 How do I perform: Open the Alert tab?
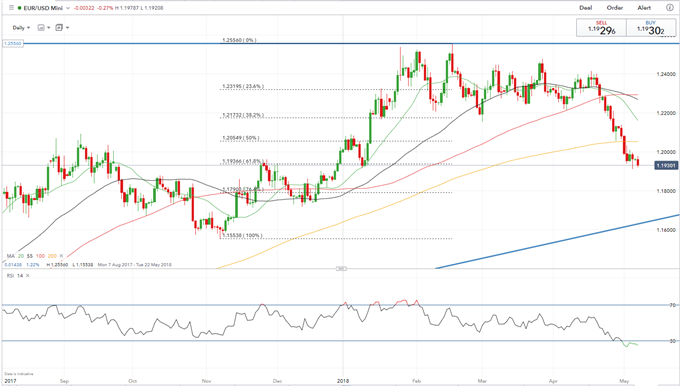tap(644, 8)
